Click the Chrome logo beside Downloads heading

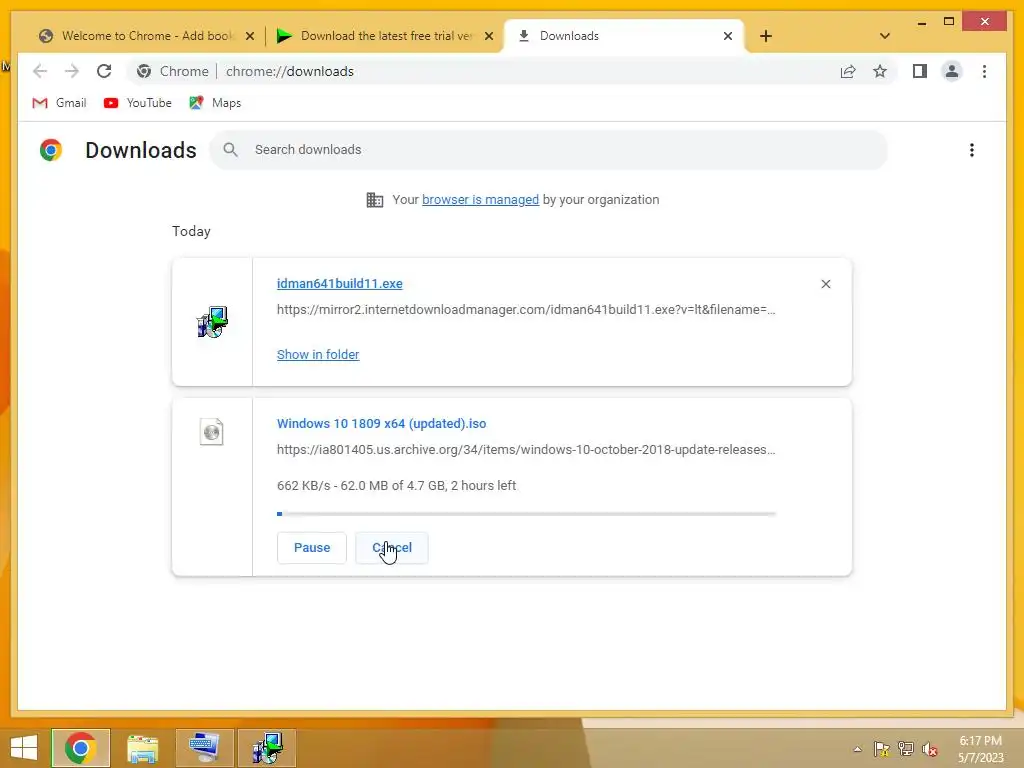(x=51, y=150)
